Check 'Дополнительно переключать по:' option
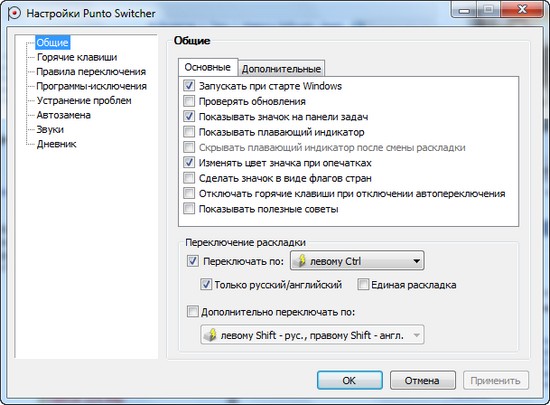The width and height of the screenshot is (550, 405). click(x=193, y=311)
